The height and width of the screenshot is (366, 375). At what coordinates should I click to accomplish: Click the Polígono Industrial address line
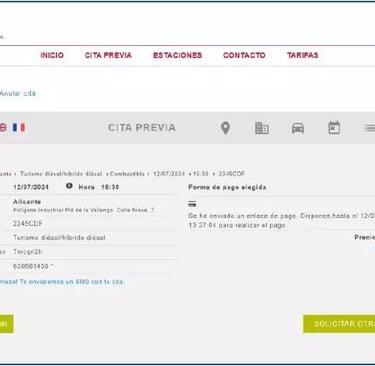[83, 210]
